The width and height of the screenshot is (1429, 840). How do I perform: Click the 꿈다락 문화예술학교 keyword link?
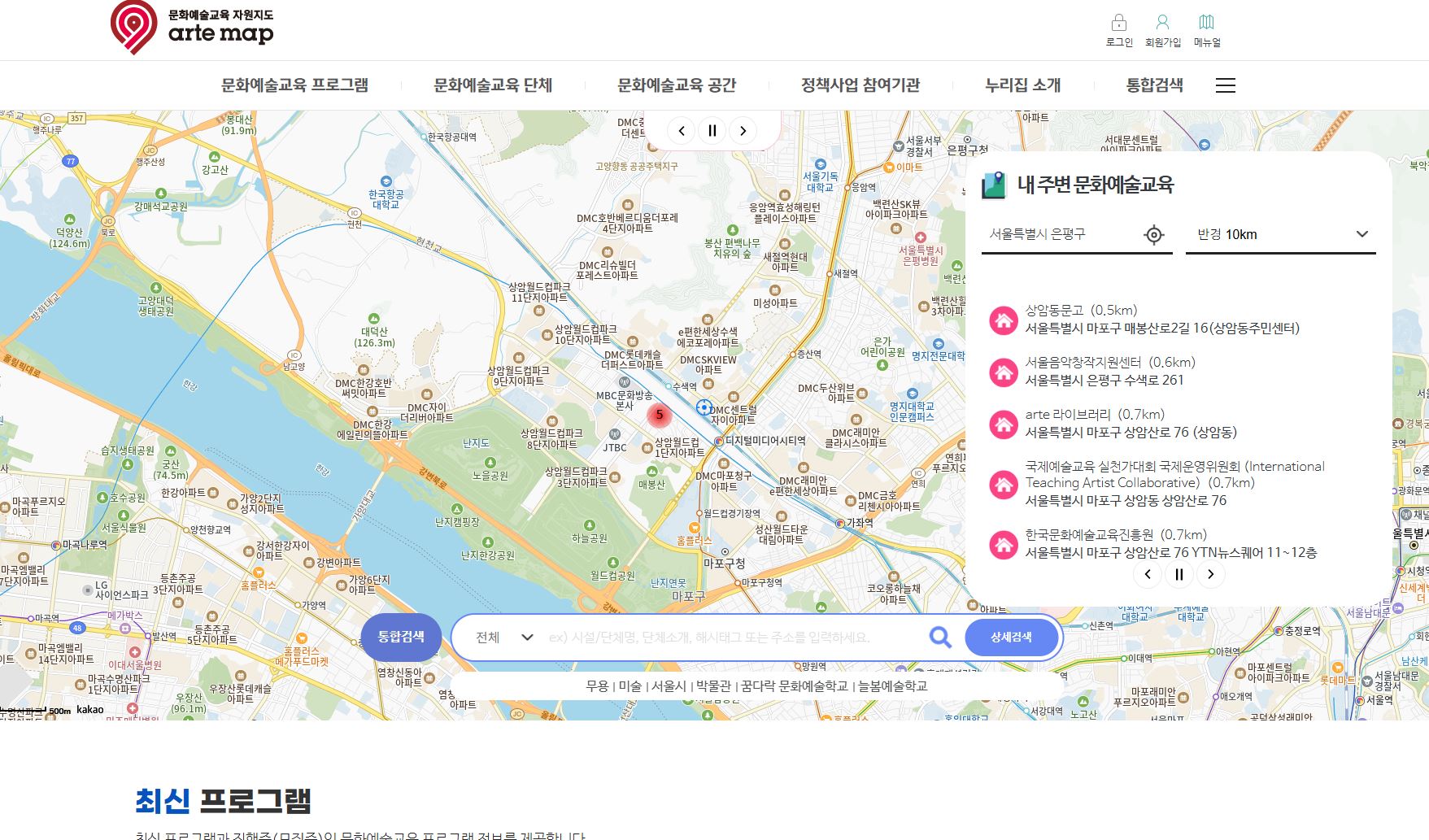[x=794, y=686]
